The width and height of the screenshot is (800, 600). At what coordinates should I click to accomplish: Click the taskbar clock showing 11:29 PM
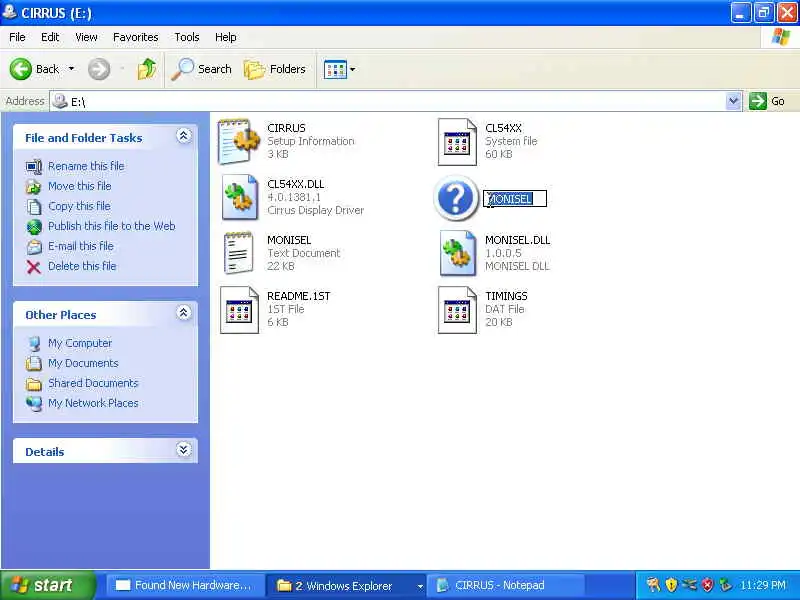pos(763,585)
